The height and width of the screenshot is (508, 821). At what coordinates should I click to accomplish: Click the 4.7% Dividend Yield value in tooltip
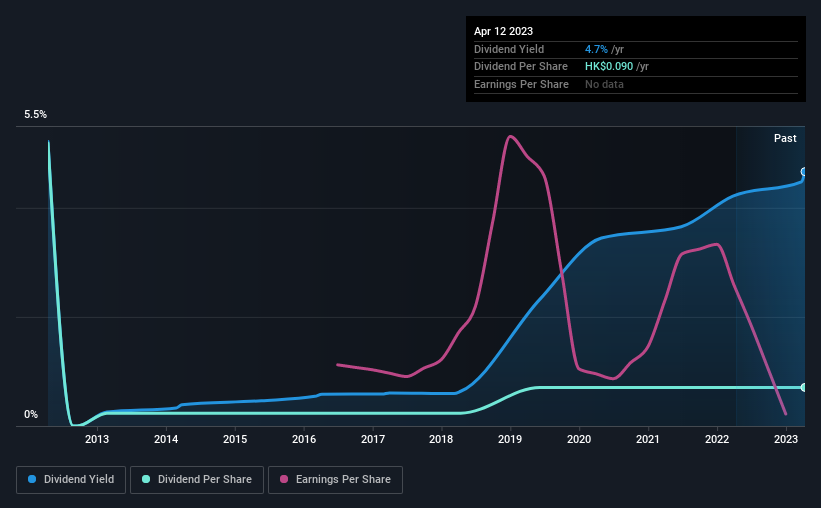click(596, 49)
